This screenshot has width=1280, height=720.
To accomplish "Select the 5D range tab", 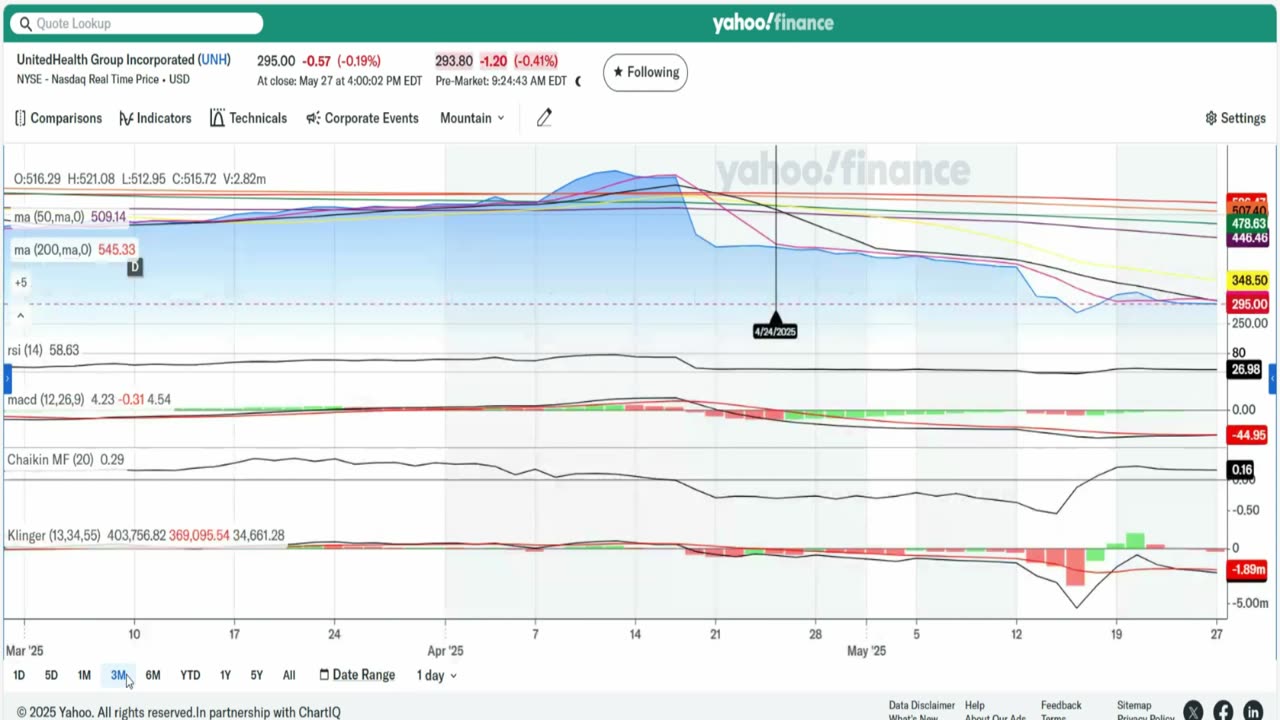I will (x=51, y=675).
